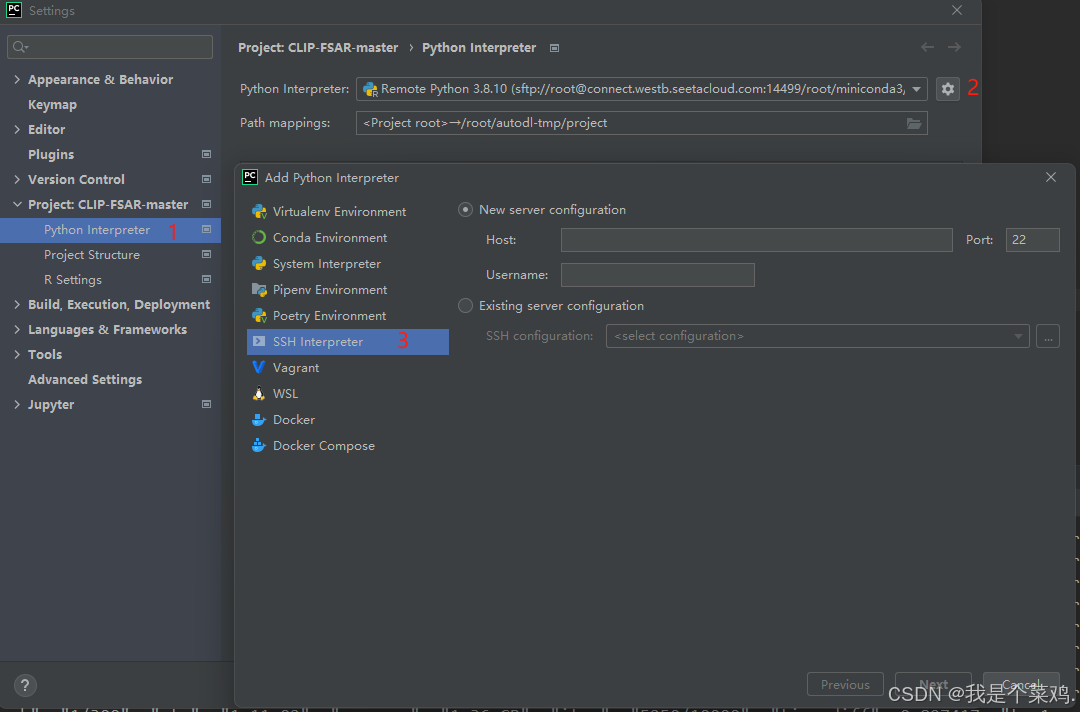The width and height of the screenshot is (1080, 712).
Task: Click the Vagrant V icon
Action: (259, 368)
